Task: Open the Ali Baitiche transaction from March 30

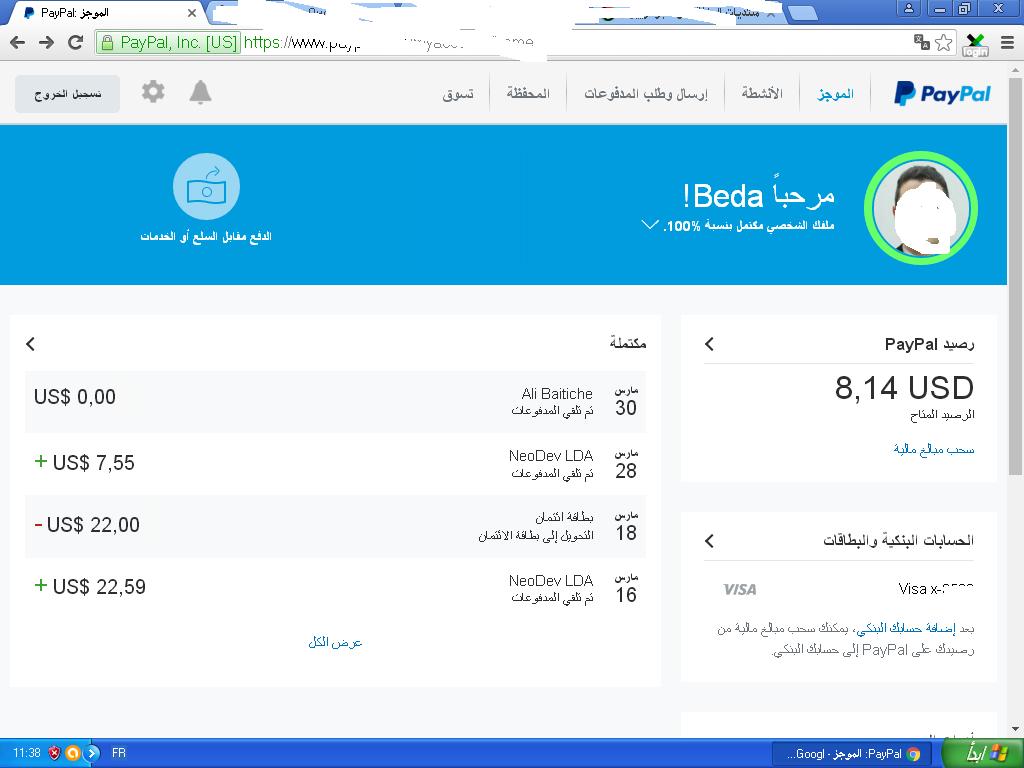Action: (336, 402)
